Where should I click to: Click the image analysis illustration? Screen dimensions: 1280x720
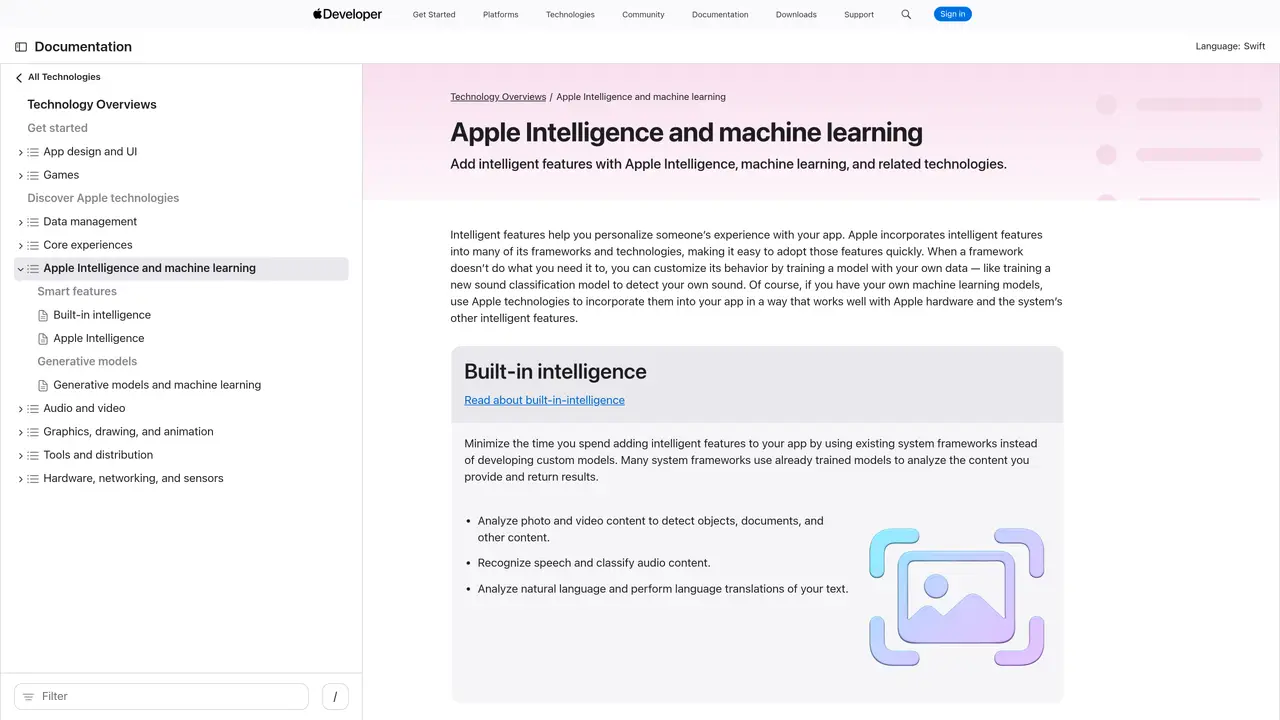pyautogui.click(x=957, y=597)
